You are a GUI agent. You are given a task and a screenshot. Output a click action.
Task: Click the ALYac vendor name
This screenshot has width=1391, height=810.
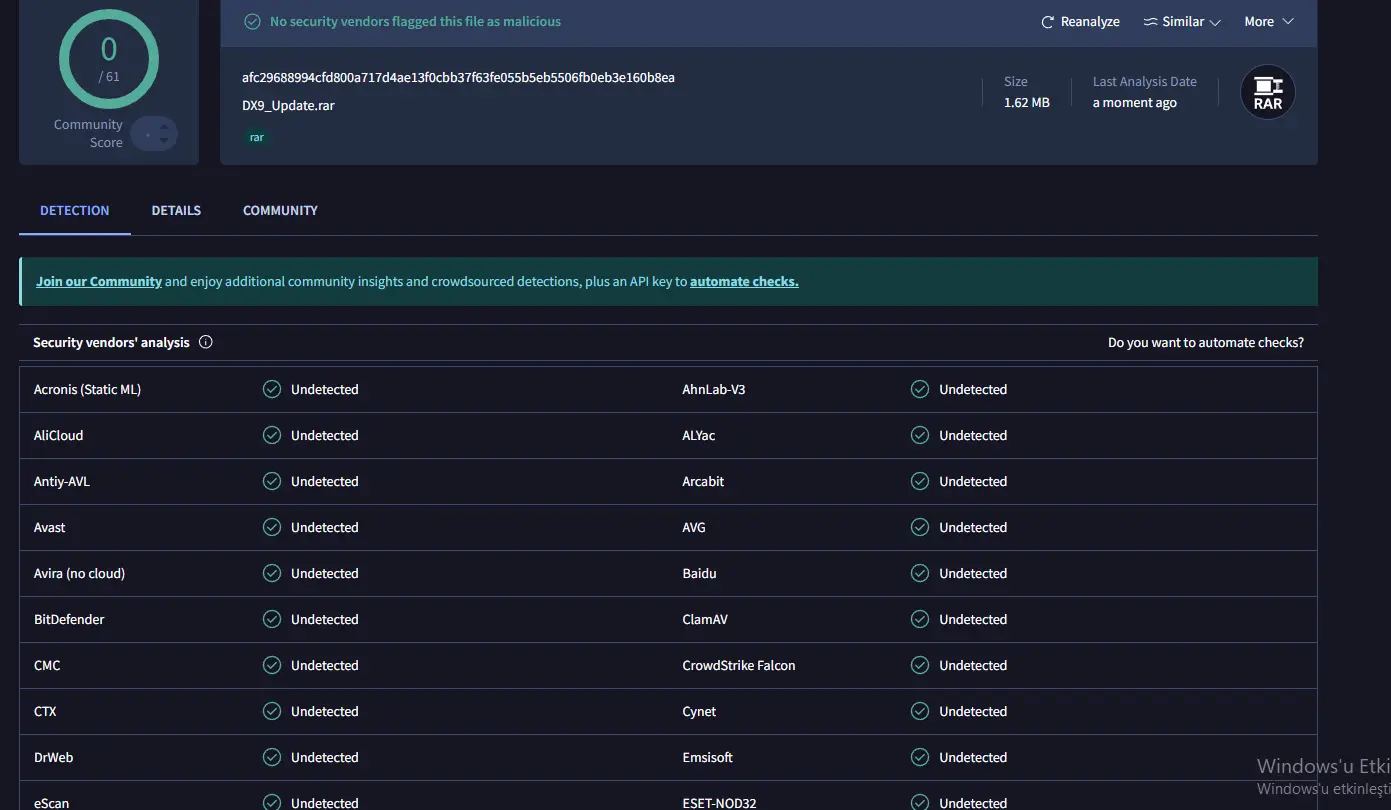[x=699, y=436]
